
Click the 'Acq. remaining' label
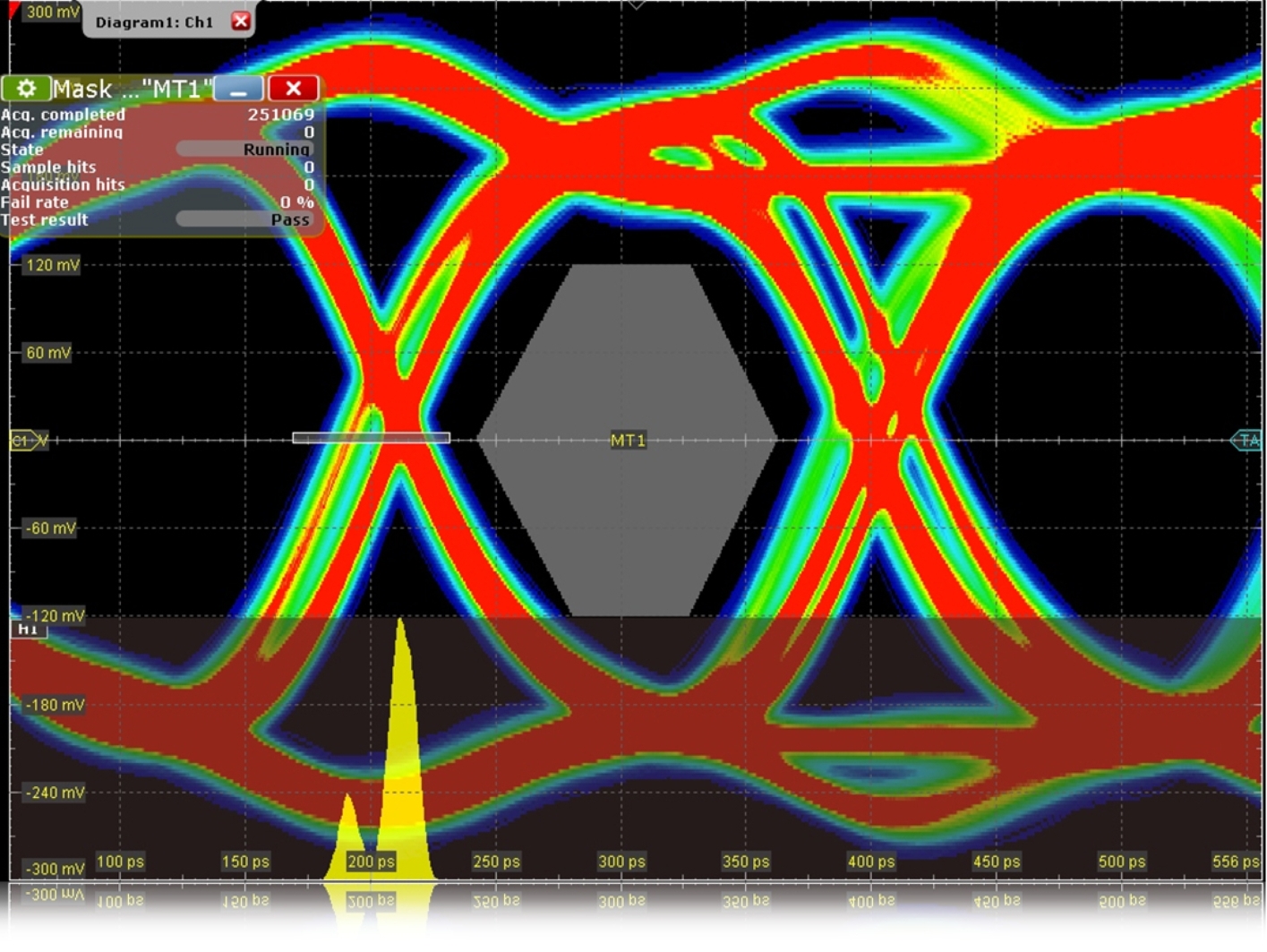(x=62, y=132)
